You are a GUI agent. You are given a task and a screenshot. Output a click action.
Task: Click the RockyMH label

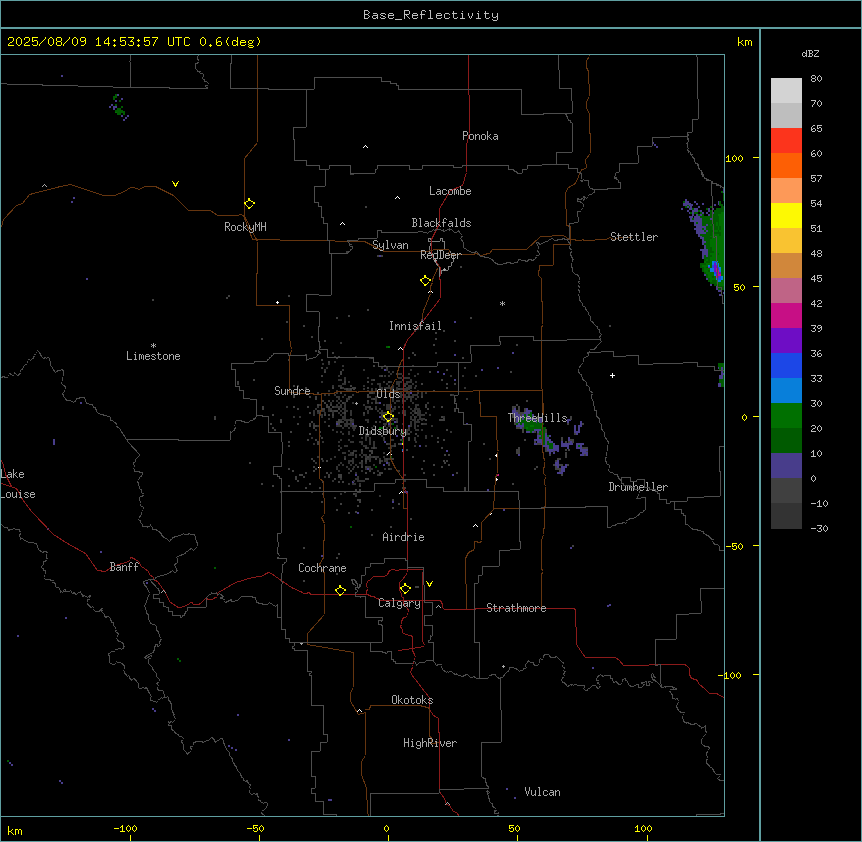[x=245, y=227]
